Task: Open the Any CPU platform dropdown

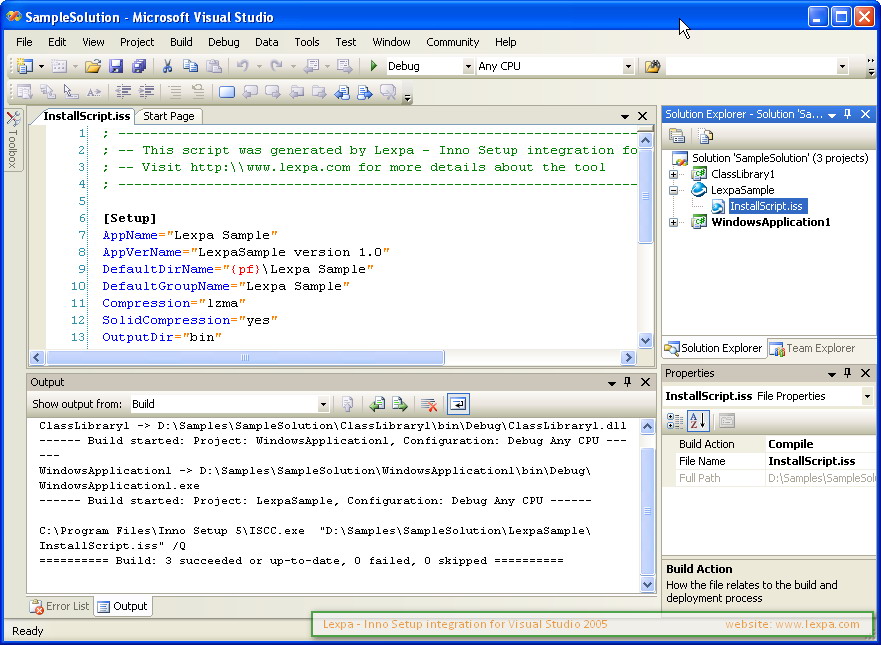Action: (628, 67)
